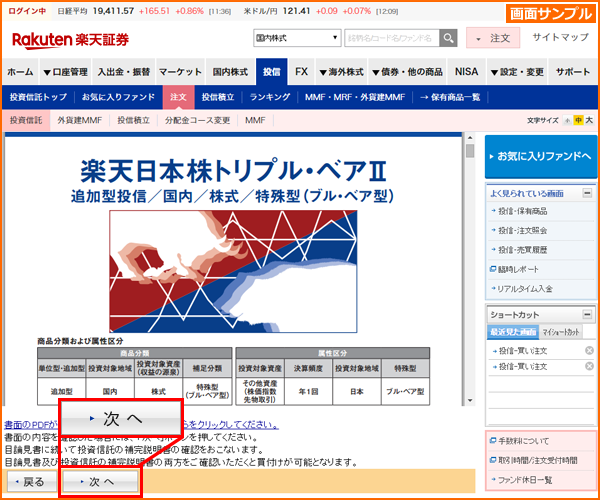The height and width of the screenshot is (500, 600).
Task: Expand the 設定・変更 menu
Action: 517,72
